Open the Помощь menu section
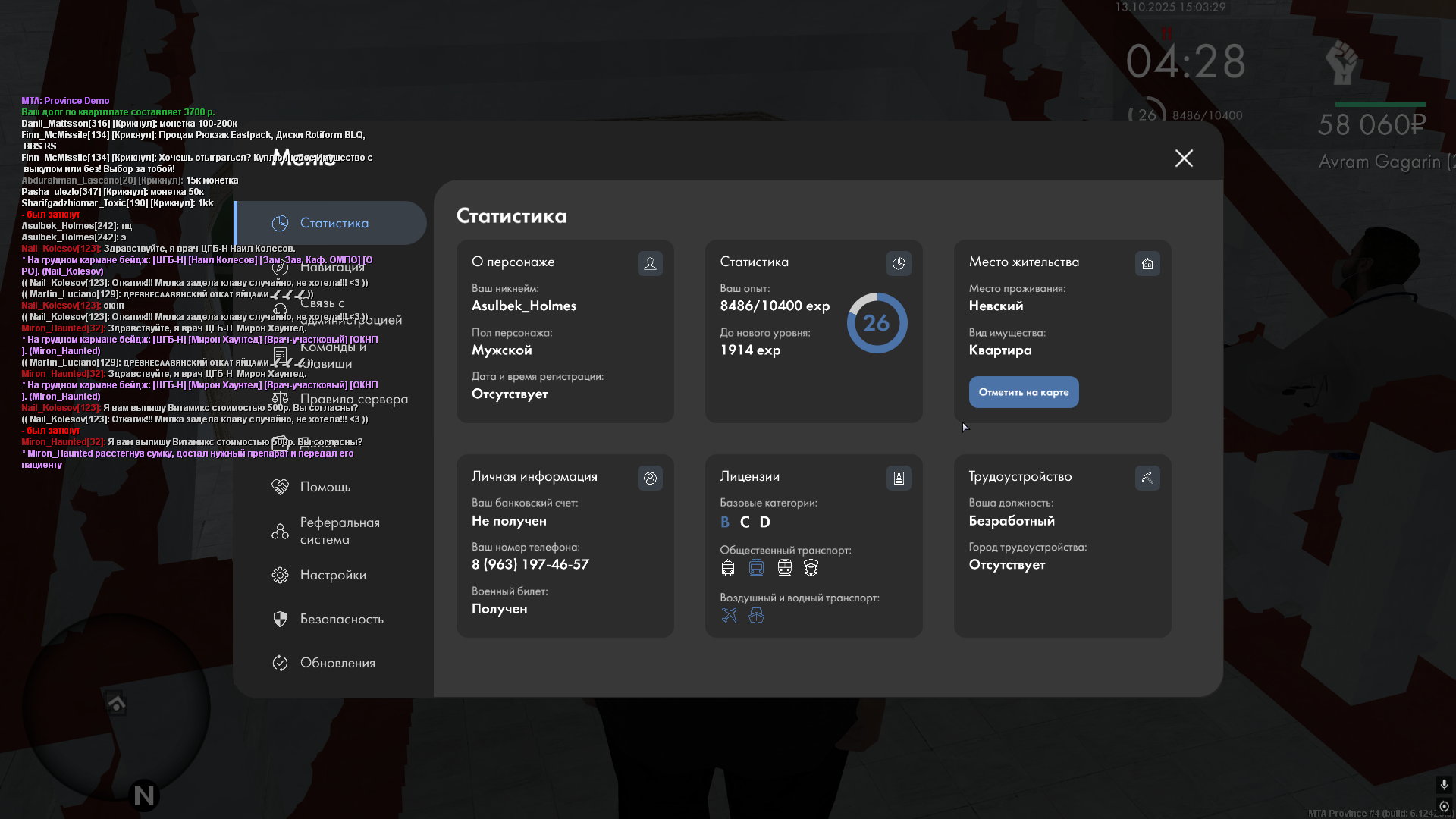 click(x=325, y=487)
